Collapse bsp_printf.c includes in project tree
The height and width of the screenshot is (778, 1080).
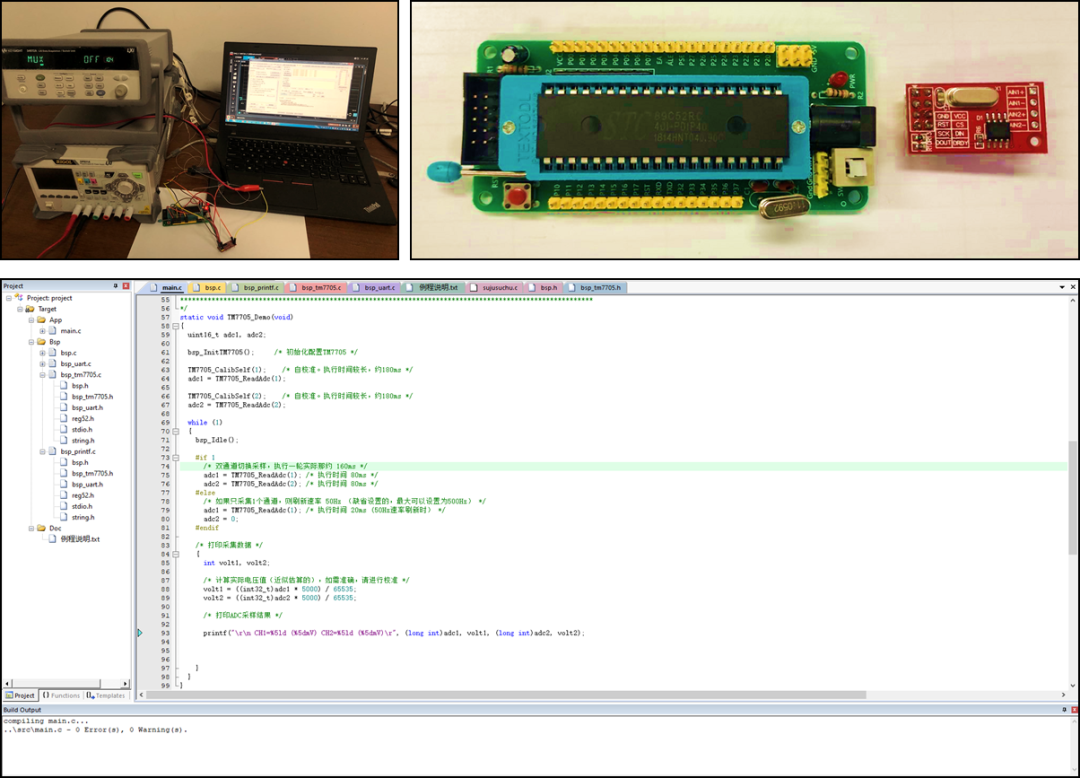[42, 452]
